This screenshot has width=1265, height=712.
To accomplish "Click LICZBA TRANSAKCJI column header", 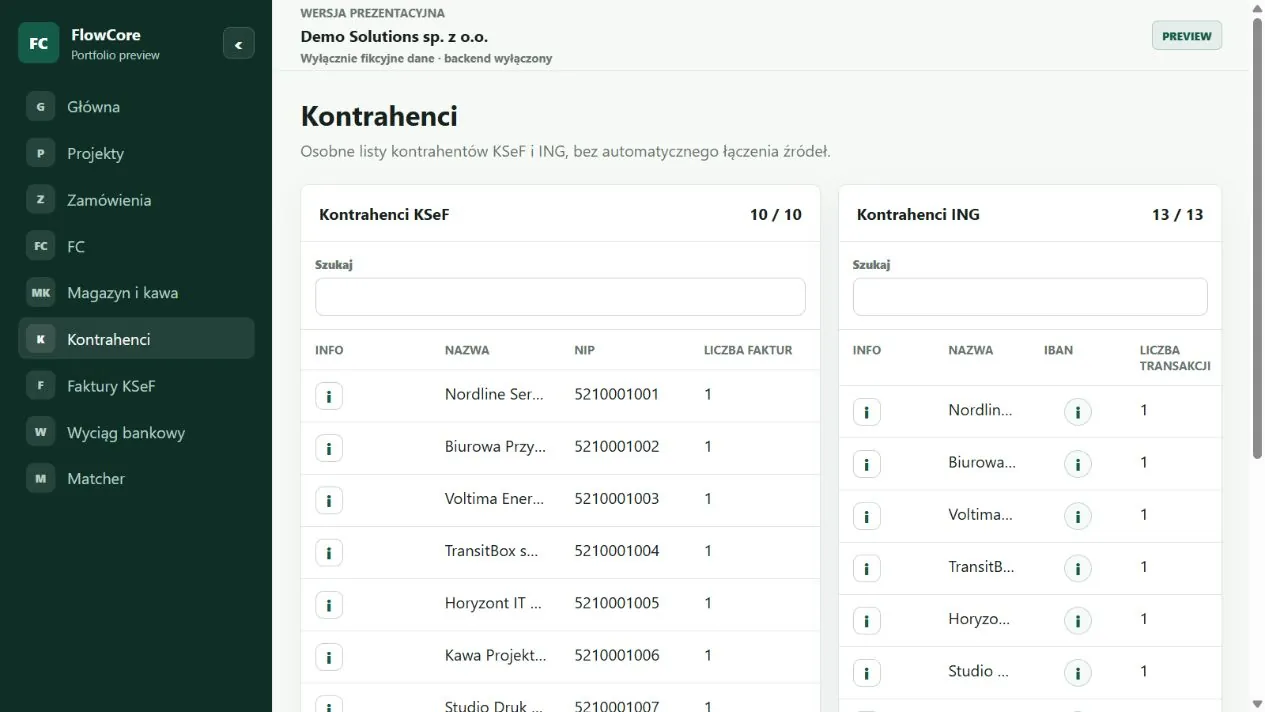I will [x=1175, y=358].
